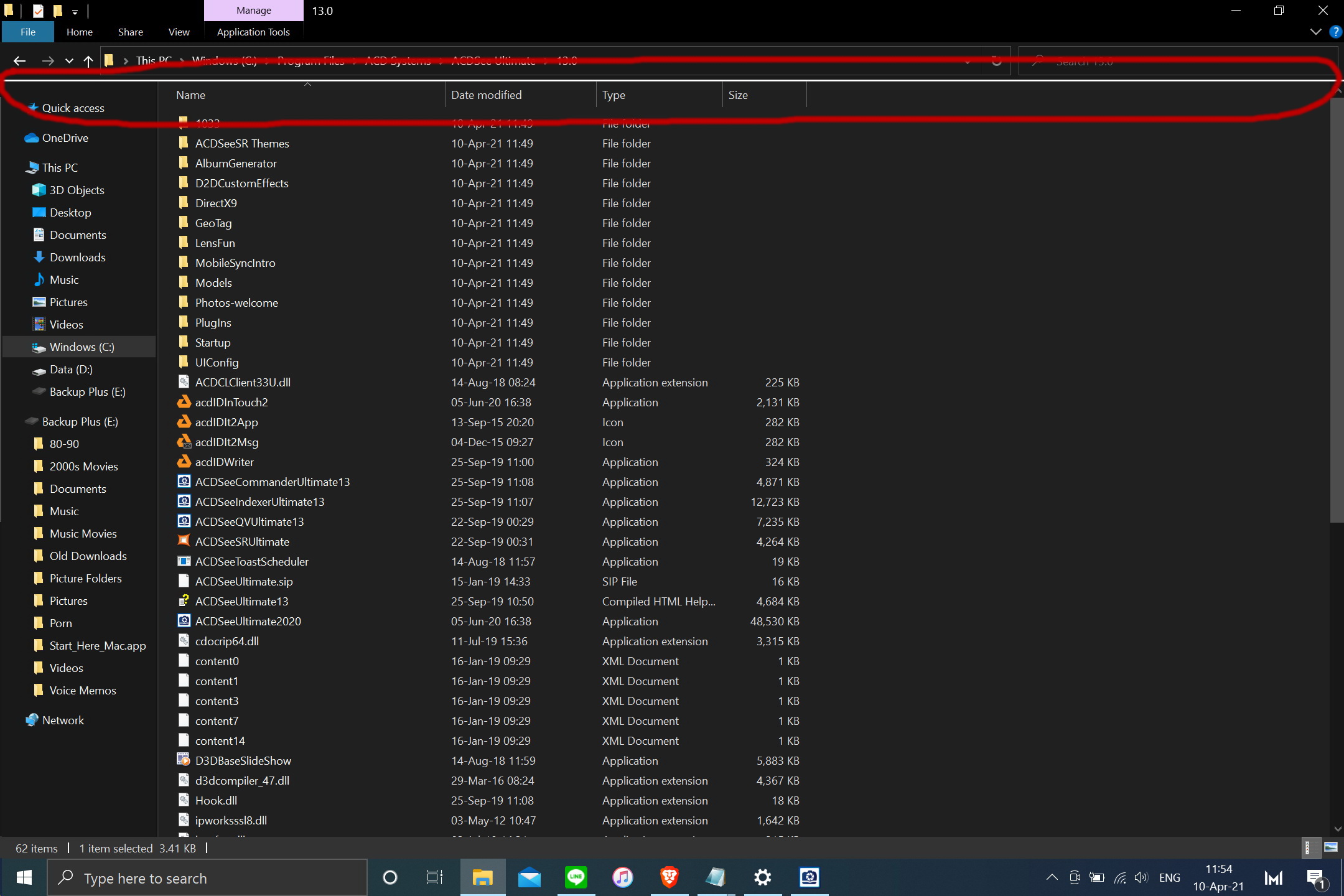Open the Share ribbon tab
This screenshot has width=1344, height=896.
pos(130,32)
